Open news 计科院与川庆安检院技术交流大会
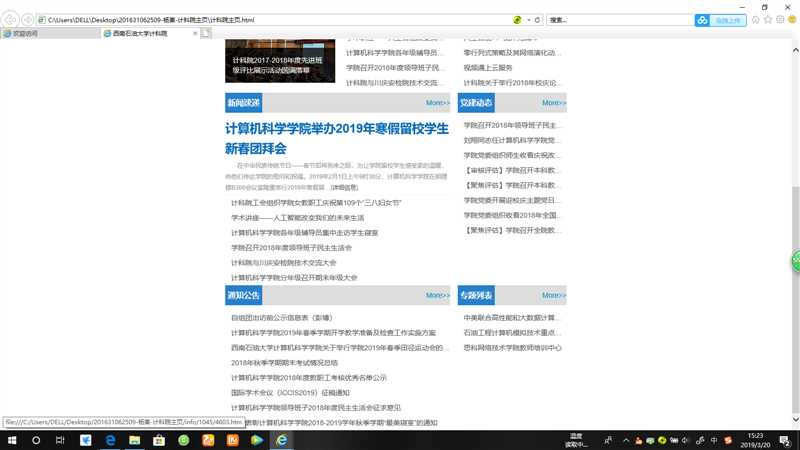The height and width of the screenshot is (450, 800). (284, 263)
